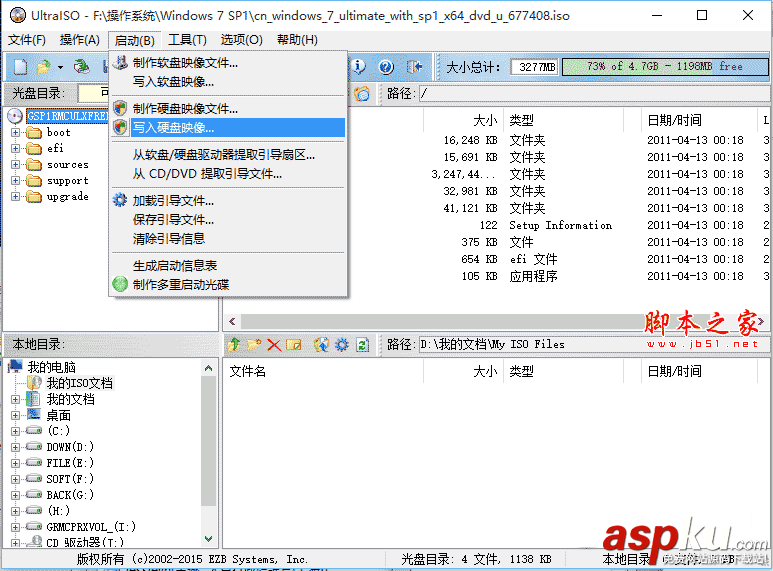
Task: Open the dropdown arrow beside Open icon
Action: [x=60, y=67]
